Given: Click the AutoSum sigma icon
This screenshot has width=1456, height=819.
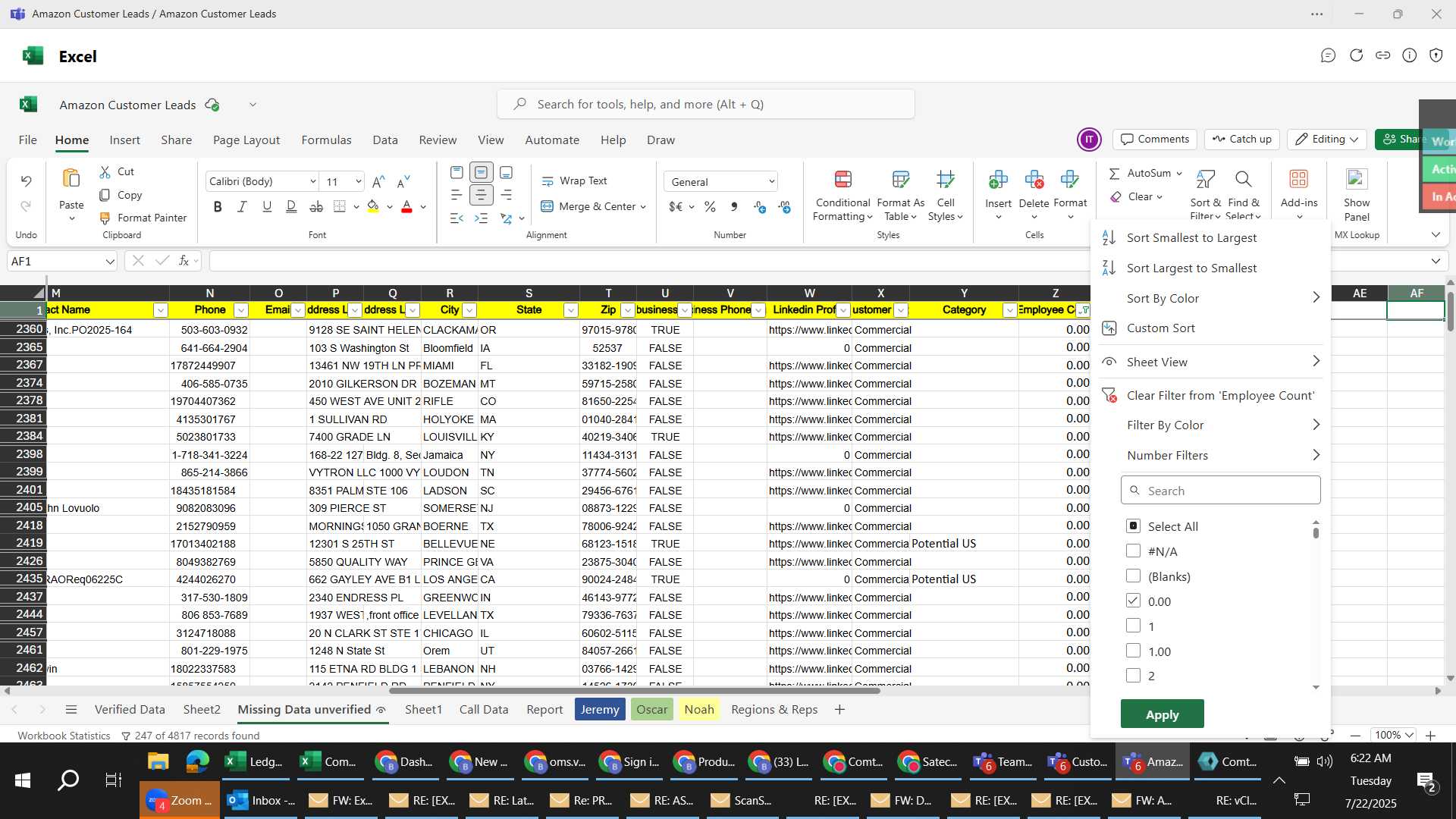Looking at the screenshot, I should (1114, 174).
